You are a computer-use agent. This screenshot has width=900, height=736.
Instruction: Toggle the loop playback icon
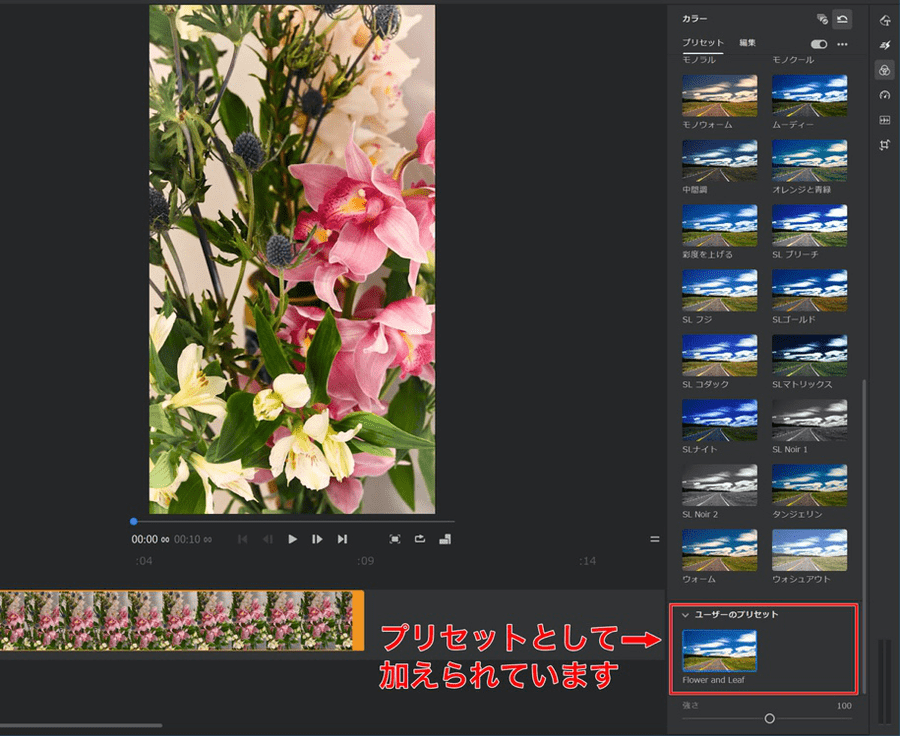tap(420, 539)
